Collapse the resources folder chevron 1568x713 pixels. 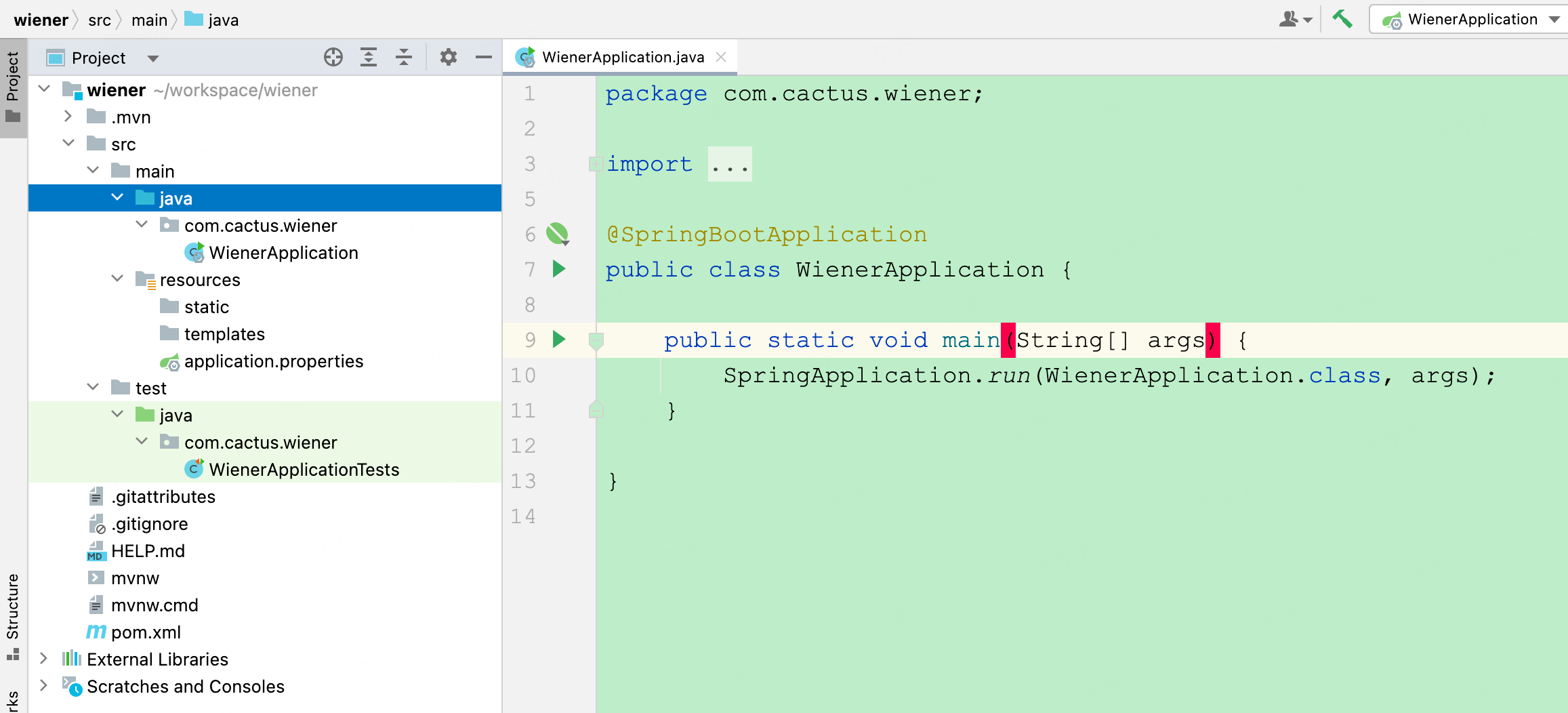click(x=117, y=279)
